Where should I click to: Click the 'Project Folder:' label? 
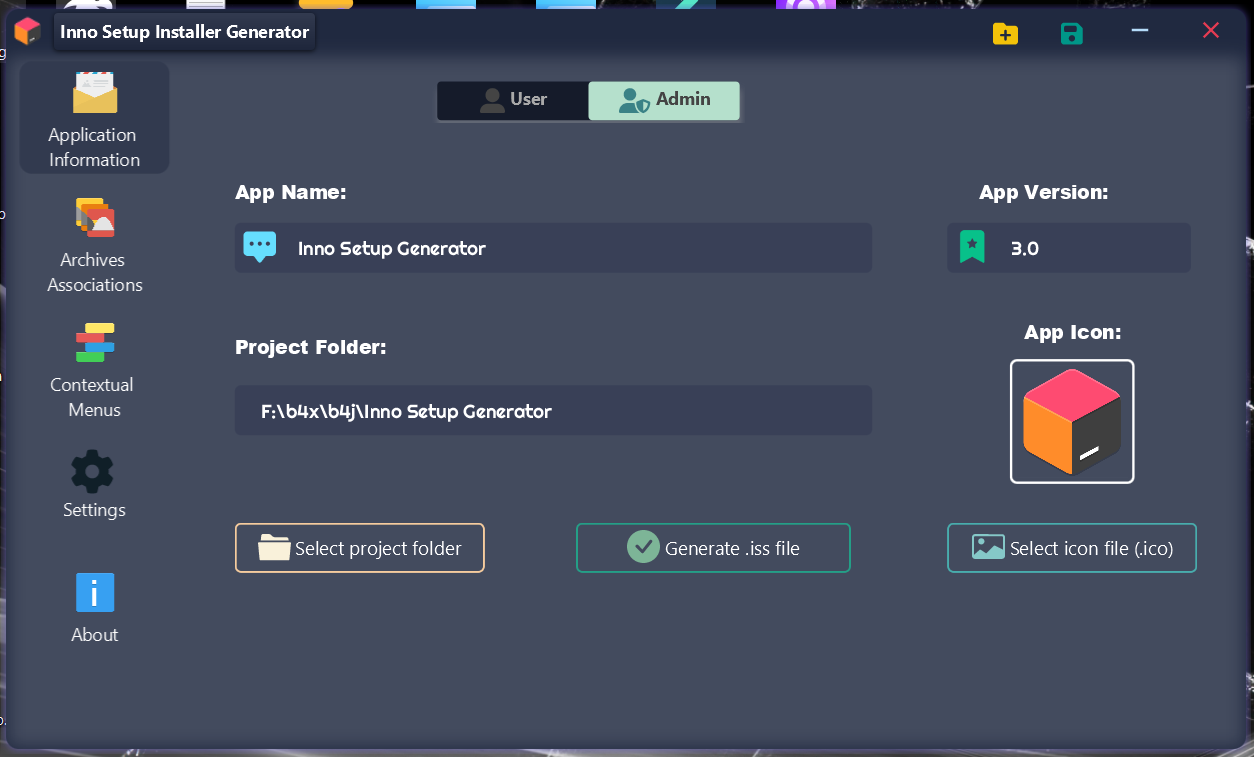[x=311, y=347]
